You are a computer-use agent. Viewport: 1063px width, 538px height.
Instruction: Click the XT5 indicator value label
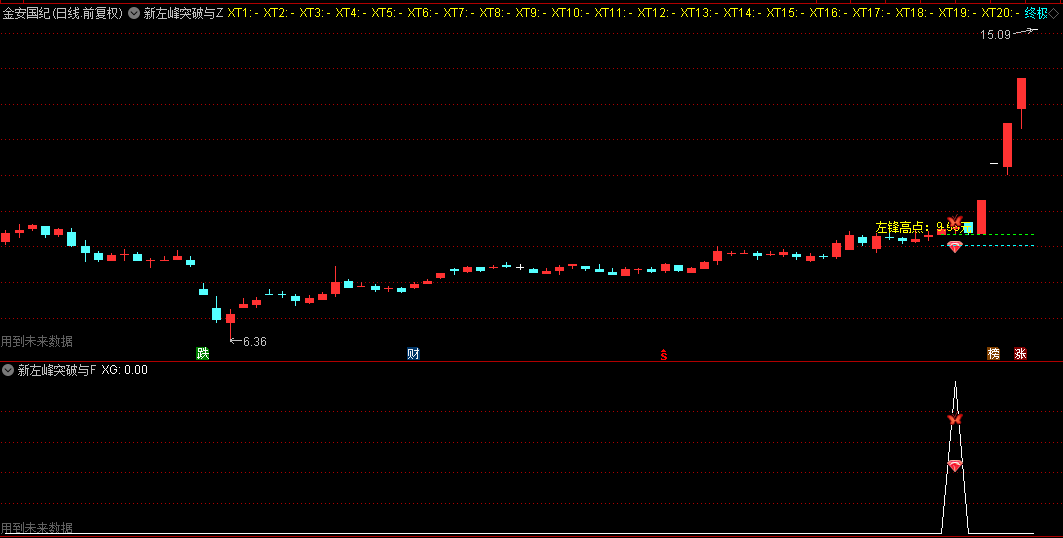[x=386, y=13]
